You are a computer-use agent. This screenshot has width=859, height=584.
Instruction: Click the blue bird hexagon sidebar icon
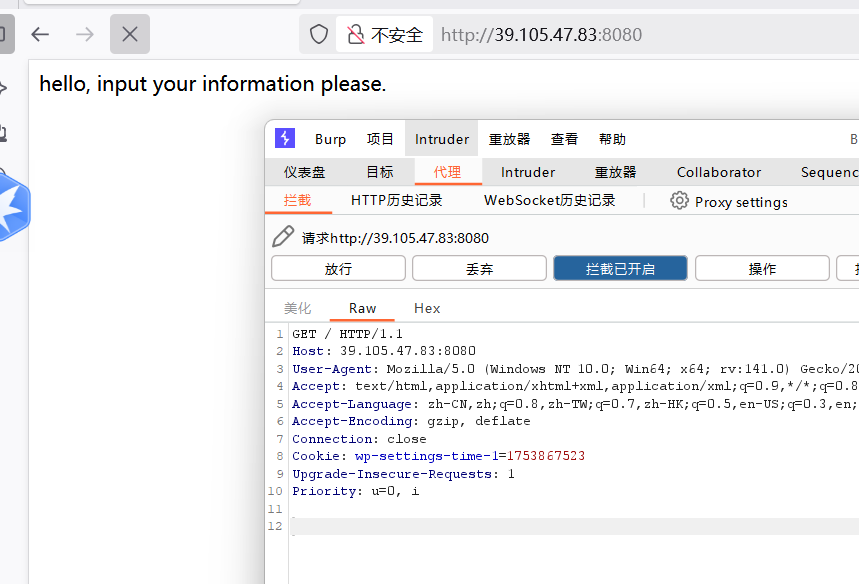point(12,207)
